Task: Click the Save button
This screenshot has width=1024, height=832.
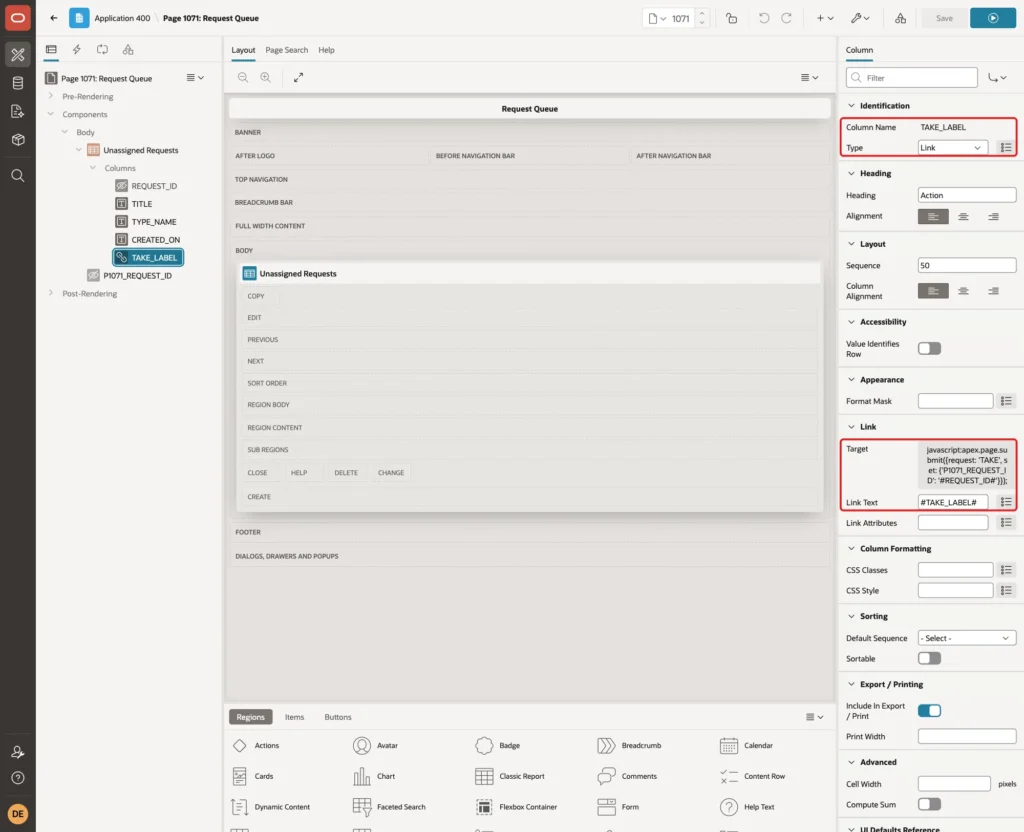Action: click(x=944, y=18)
